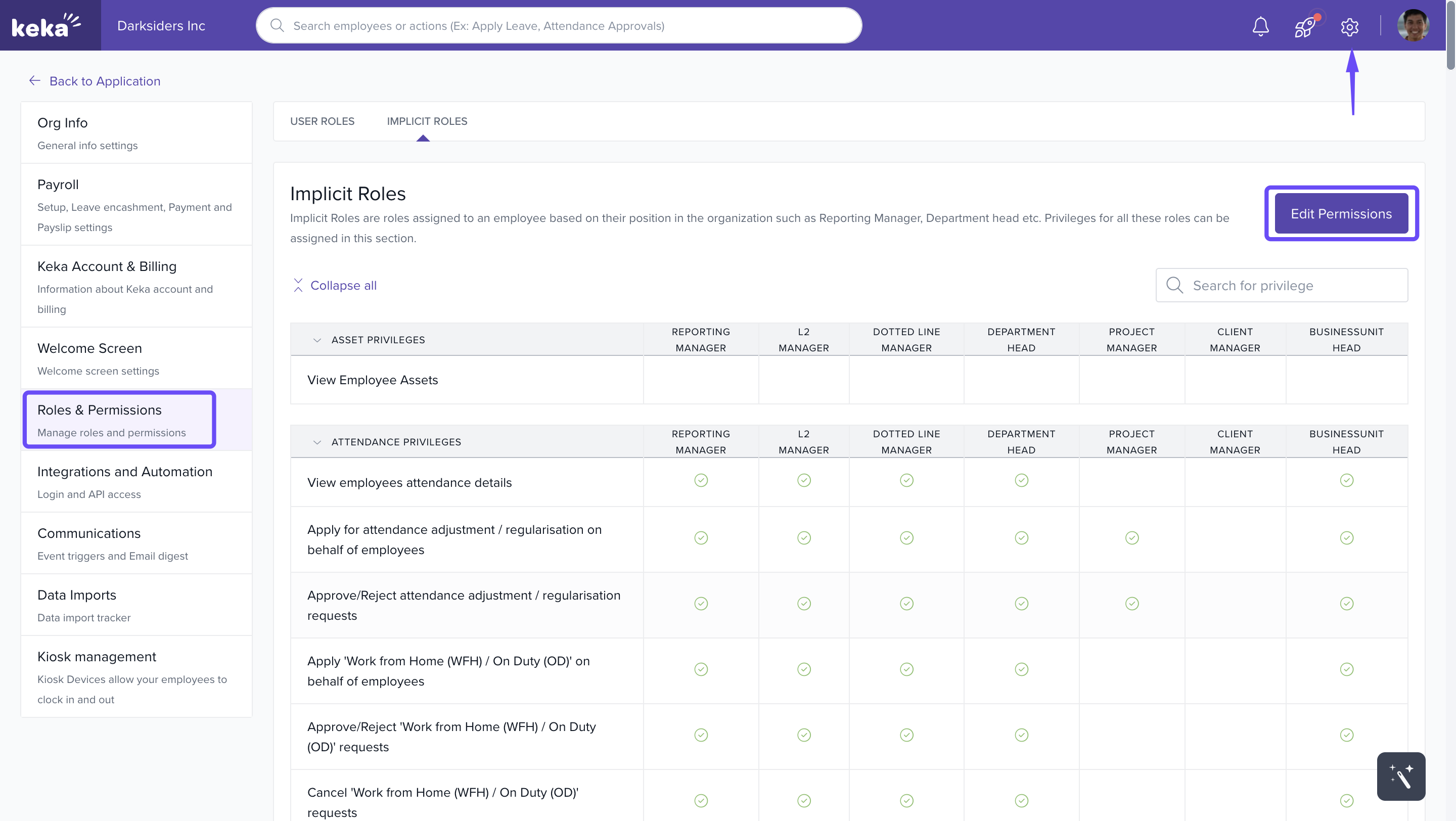Click the privilege search magnifier icon
This screenshot has height=821, width=1456.
point(1174,285)
